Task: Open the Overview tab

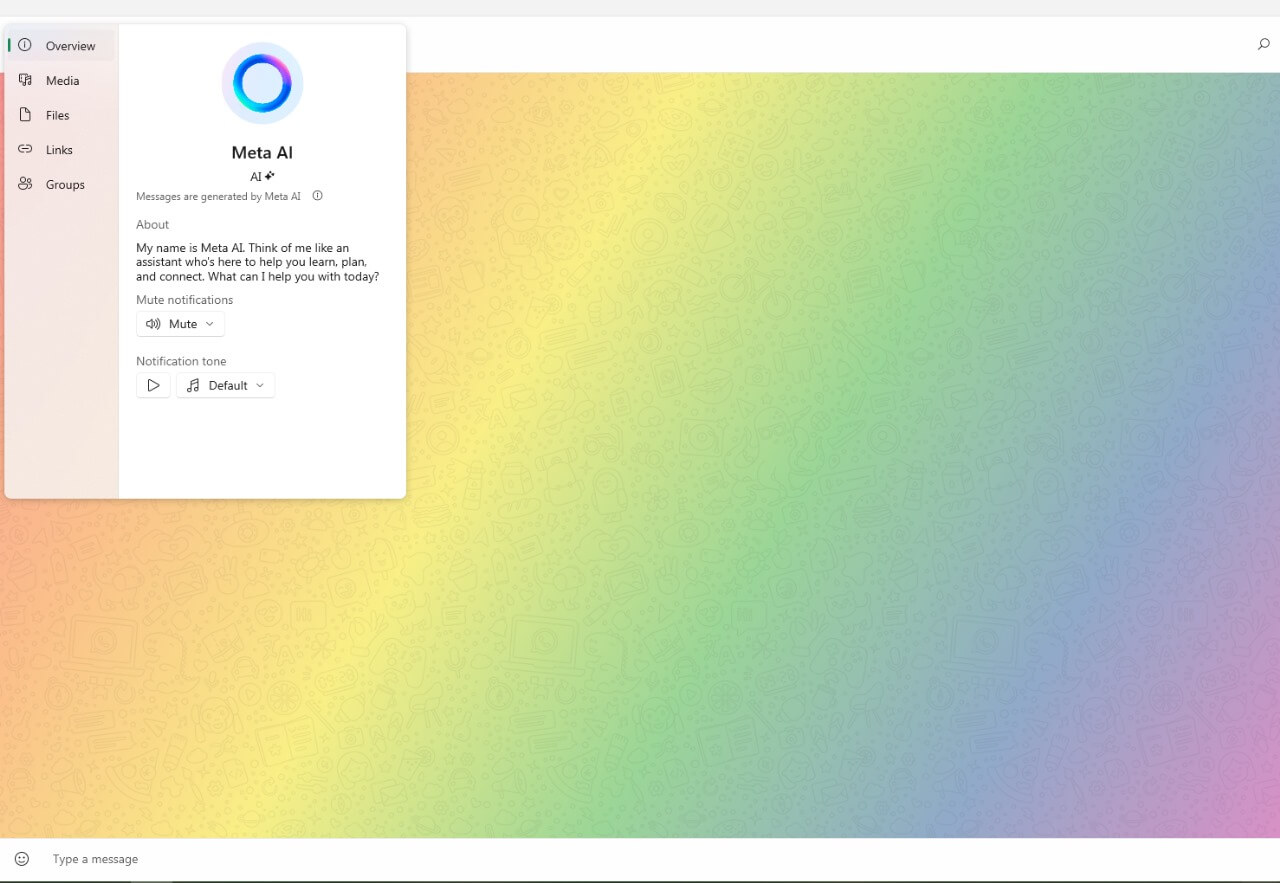Action: point(60,46)
